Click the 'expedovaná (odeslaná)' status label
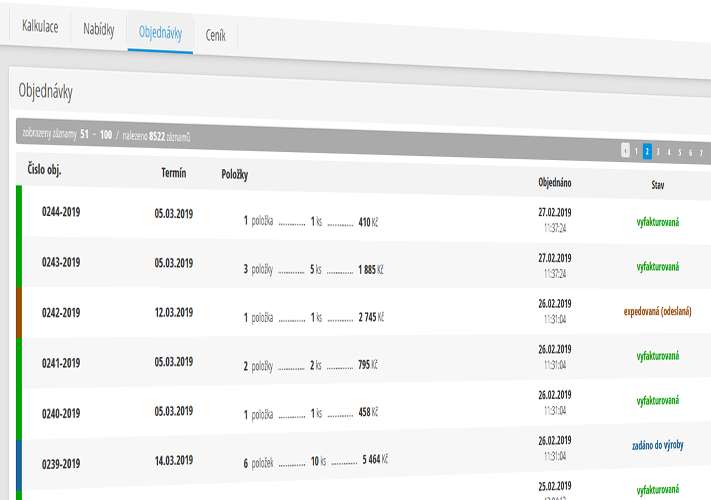 tap(657, 311)
